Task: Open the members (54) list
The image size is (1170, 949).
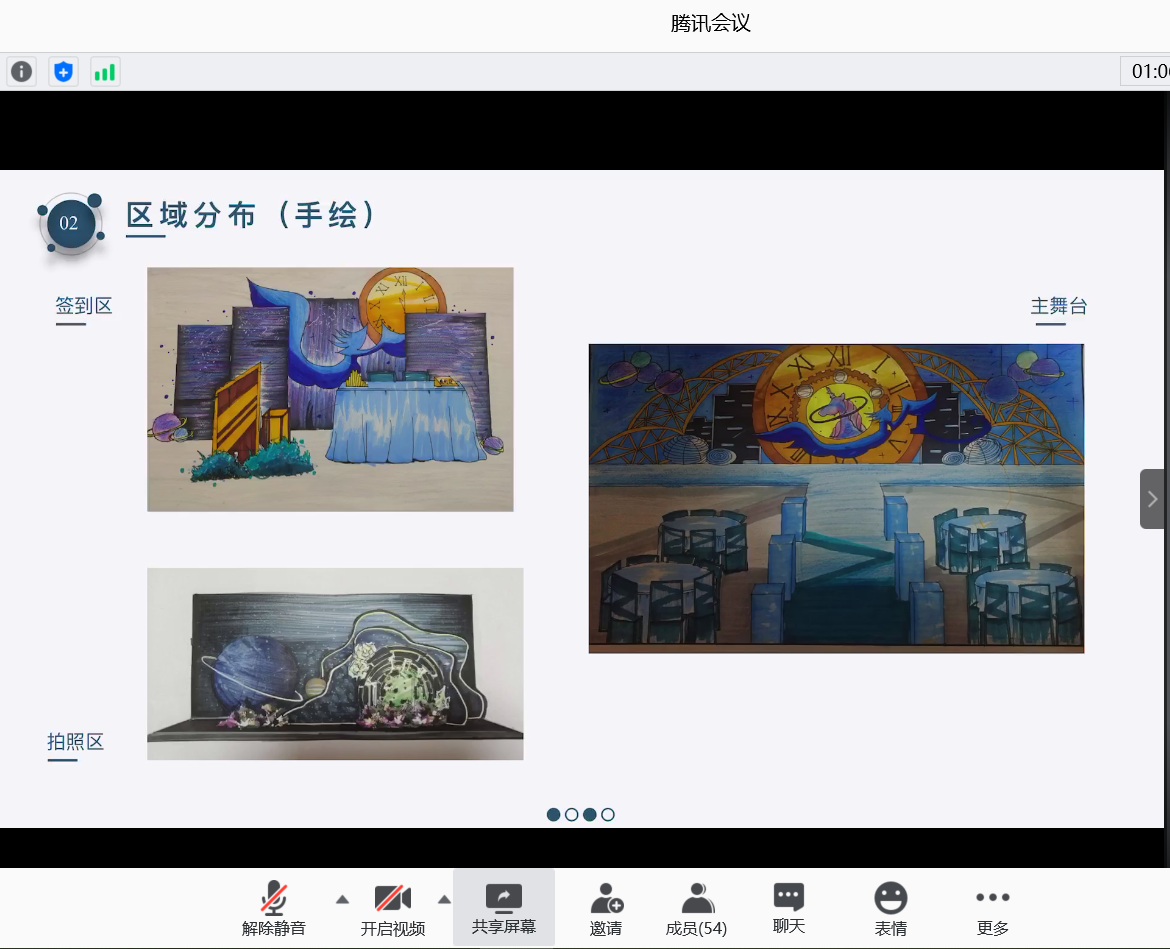Action: click(696, 908)
